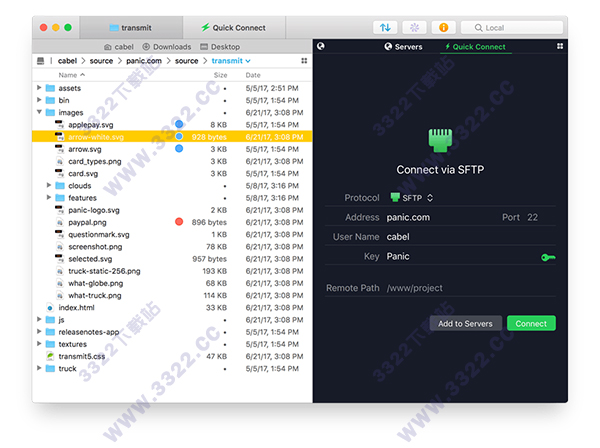Viewport: 600px width, 448px height.
Task: Click the what-globe.png file icon
Action: pyautogui.click(x=59, y=283)
